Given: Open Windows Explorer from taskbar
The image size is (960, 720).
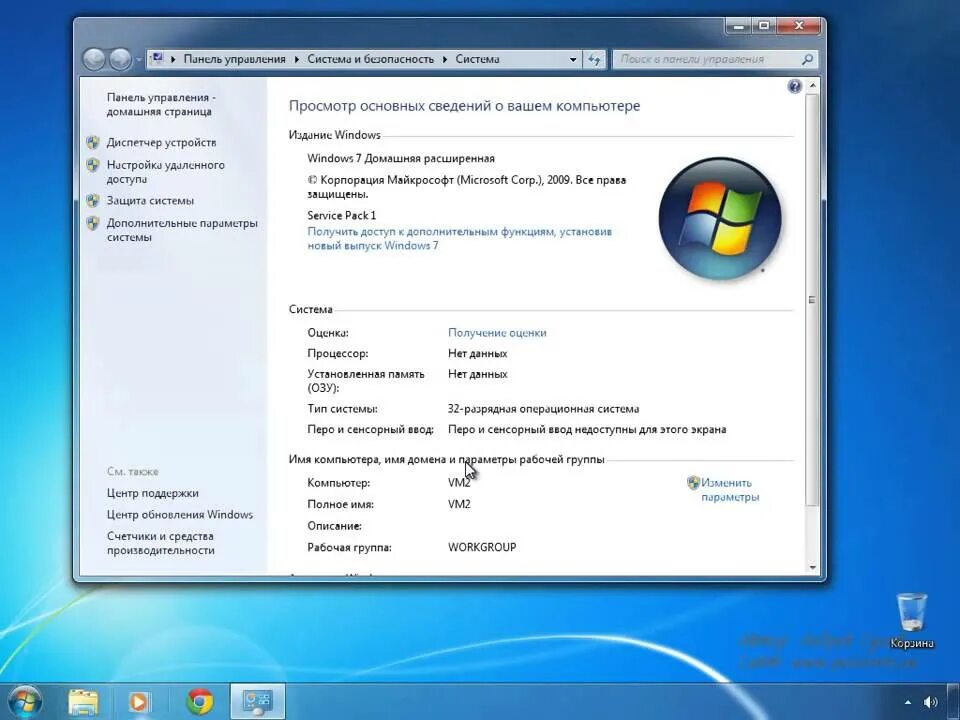Looking at the screenshot, I should (83, 702).
